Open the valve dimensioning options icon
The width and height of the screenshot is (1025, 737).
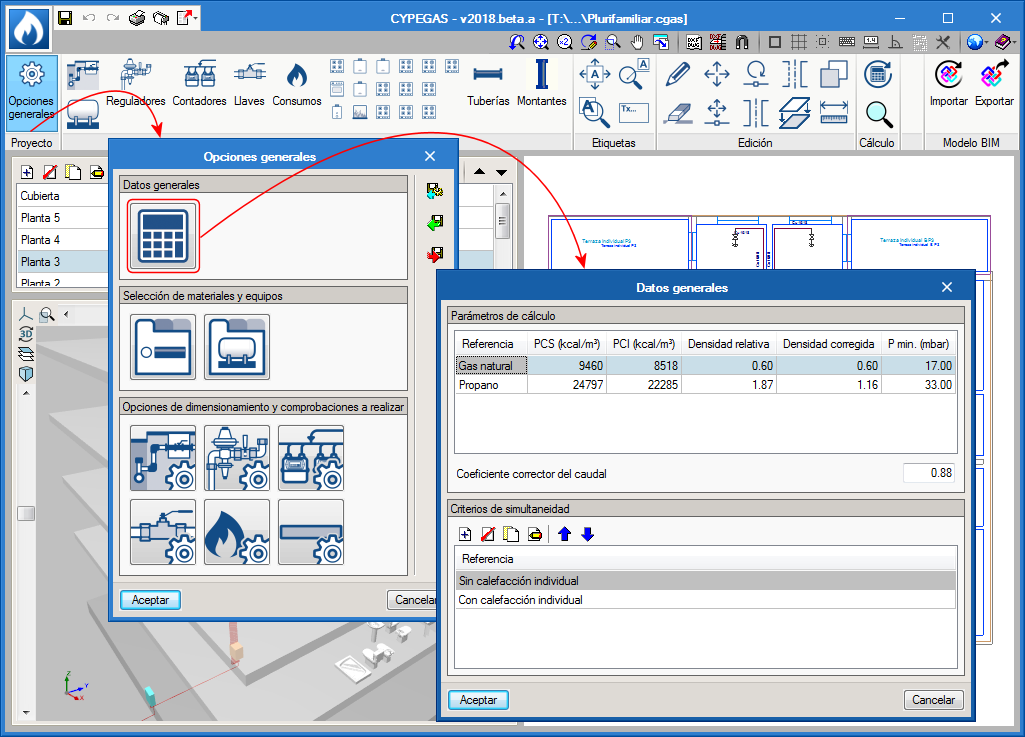163,532
